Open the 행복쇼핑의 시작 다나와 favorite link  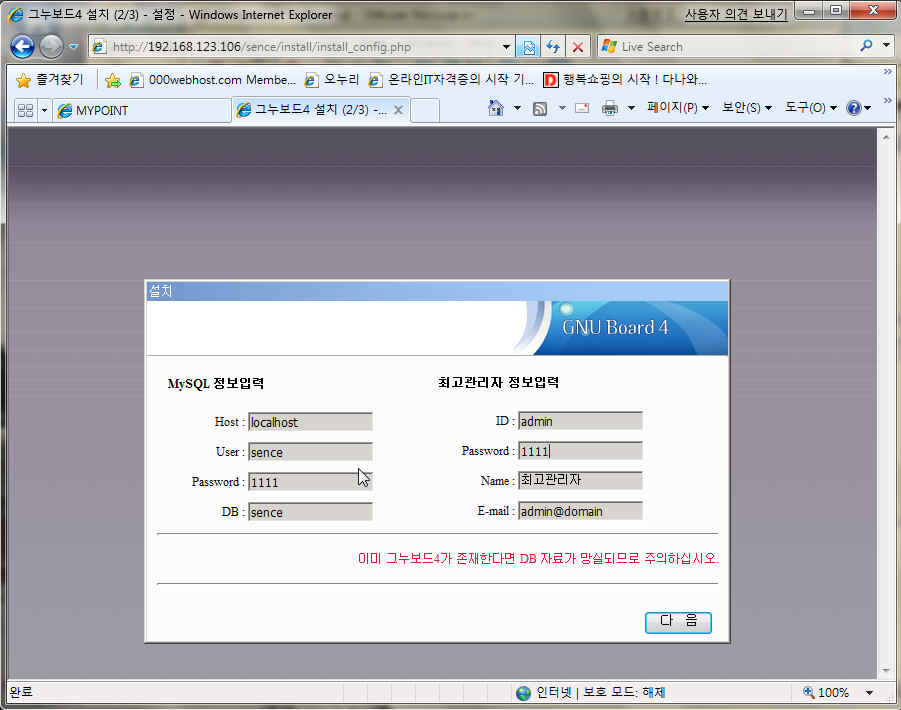click(625, 80)
